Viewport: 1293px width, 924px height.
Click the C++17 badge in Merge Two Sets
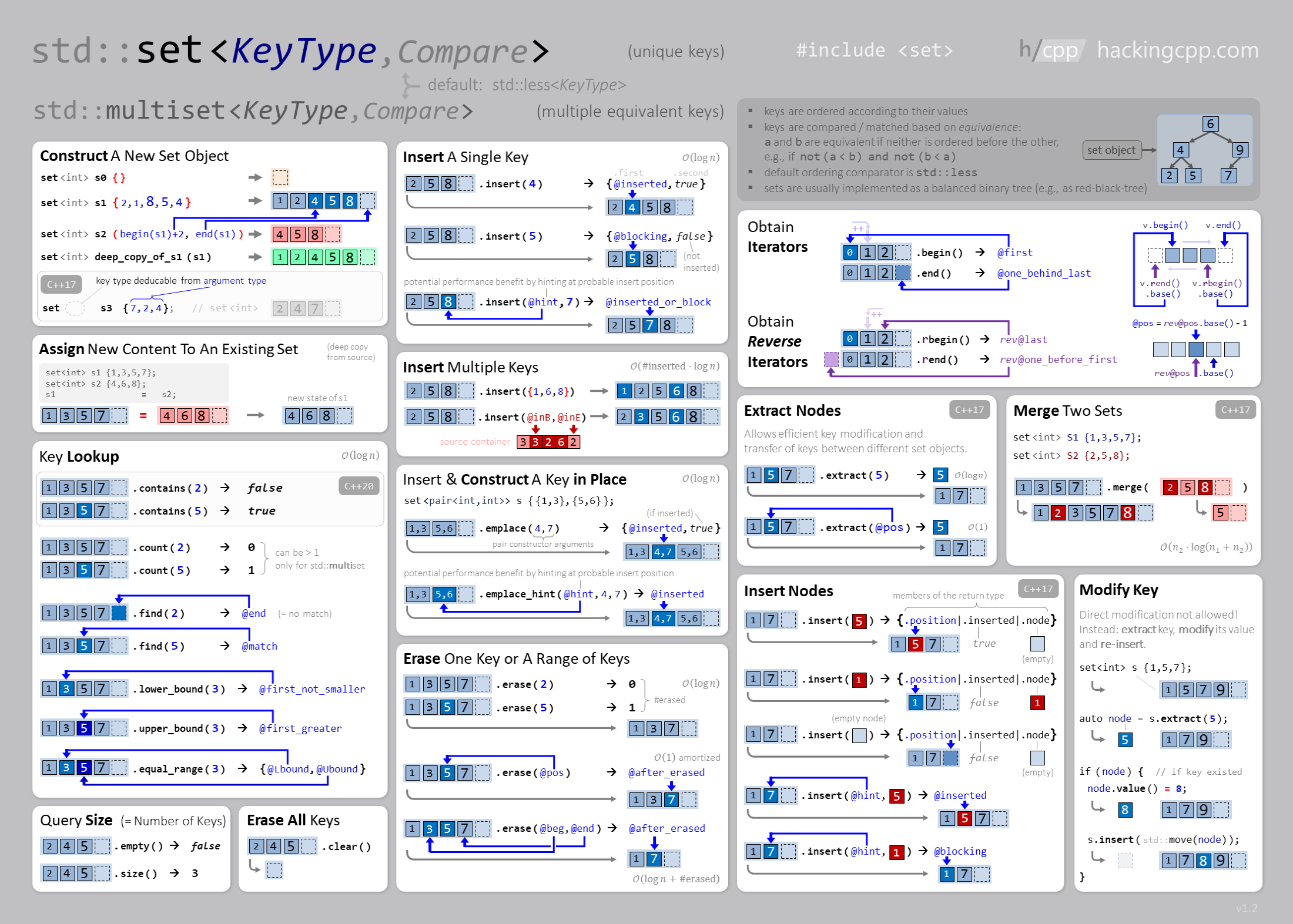point(1235,409)
